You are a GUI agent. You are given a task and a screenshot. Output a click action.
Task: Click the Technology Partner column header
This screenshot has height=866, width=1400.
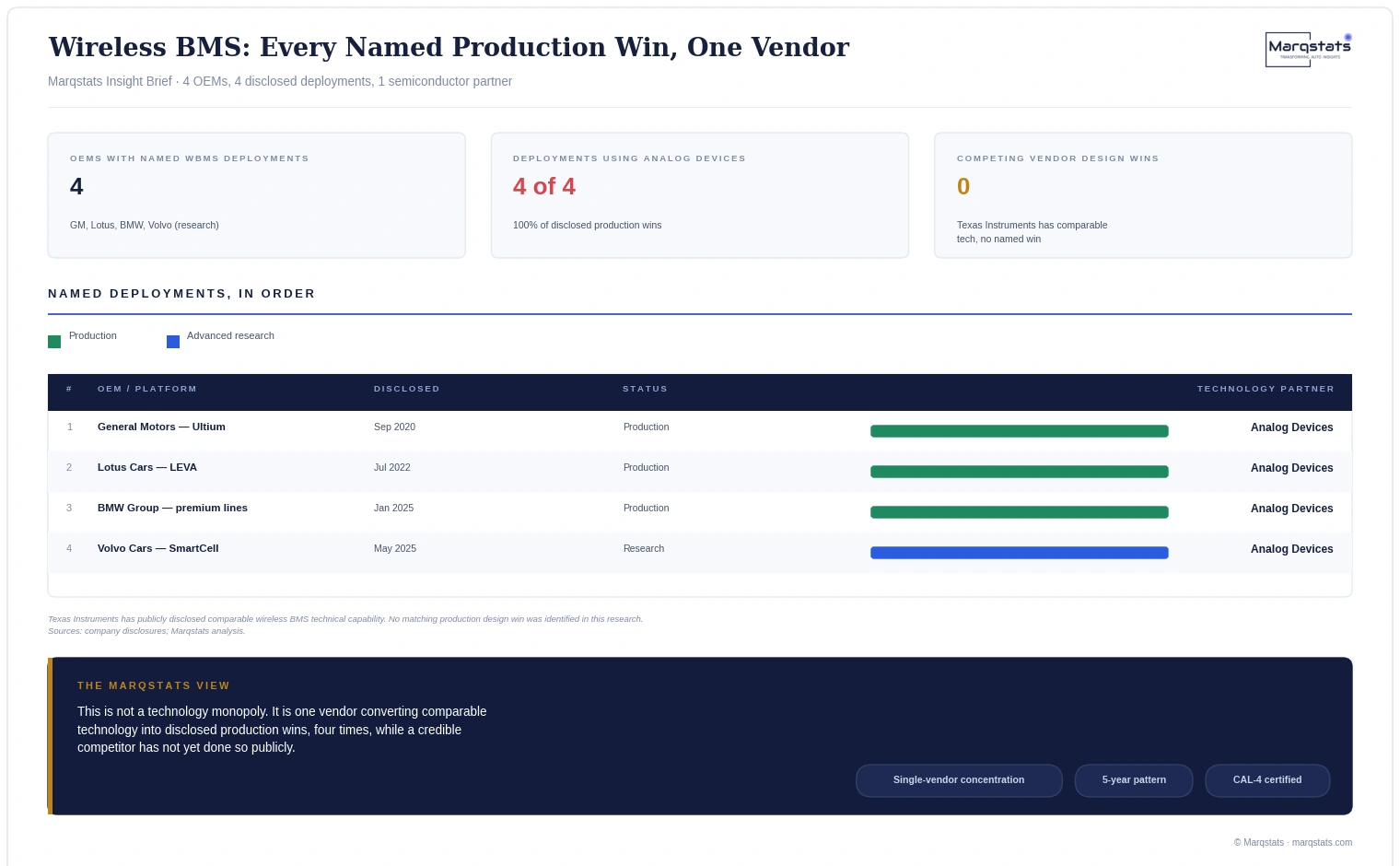click(x=1266, y=389)
